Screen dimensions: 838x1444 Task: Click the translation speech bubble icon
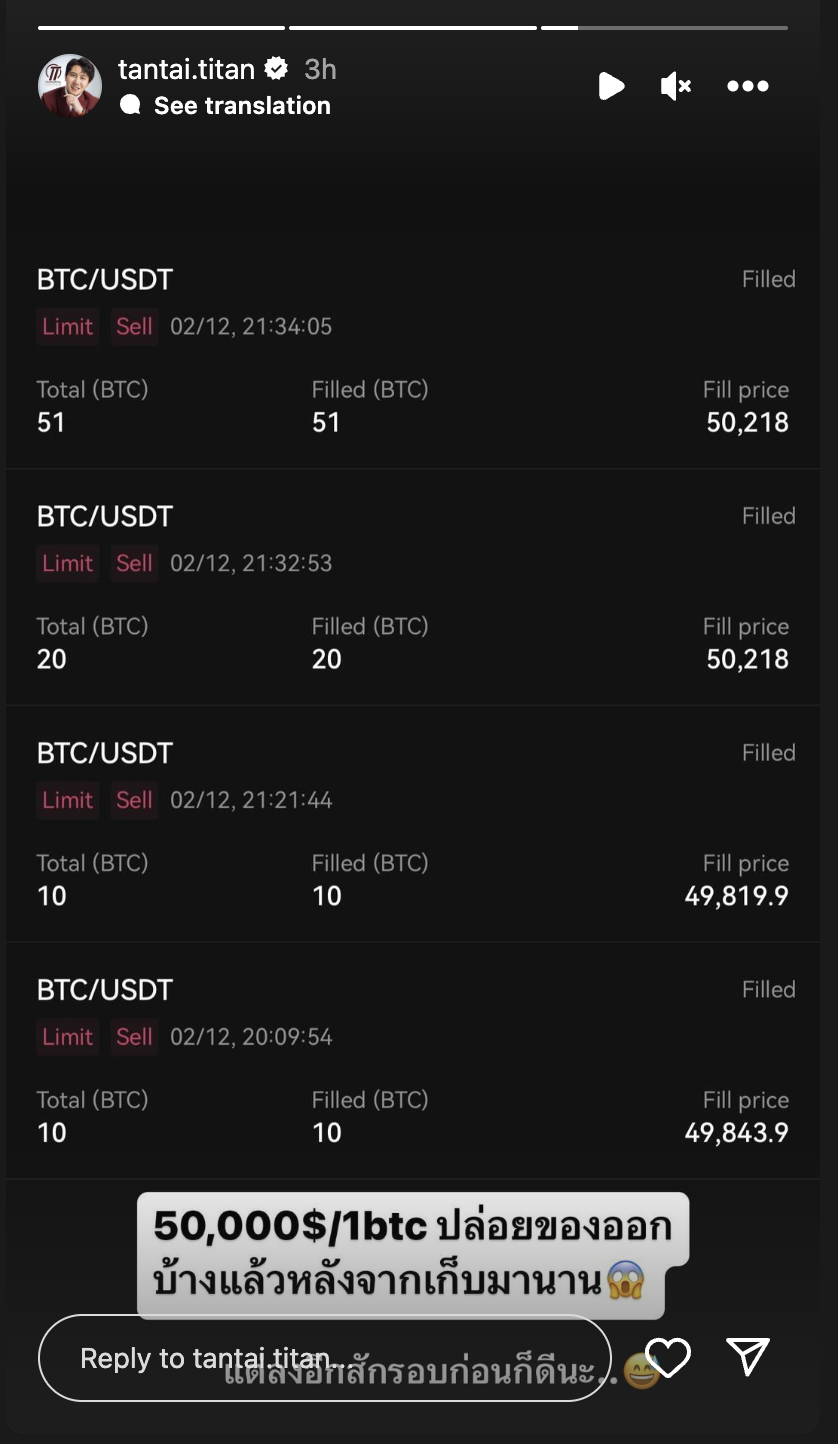[x=130, y=106]
